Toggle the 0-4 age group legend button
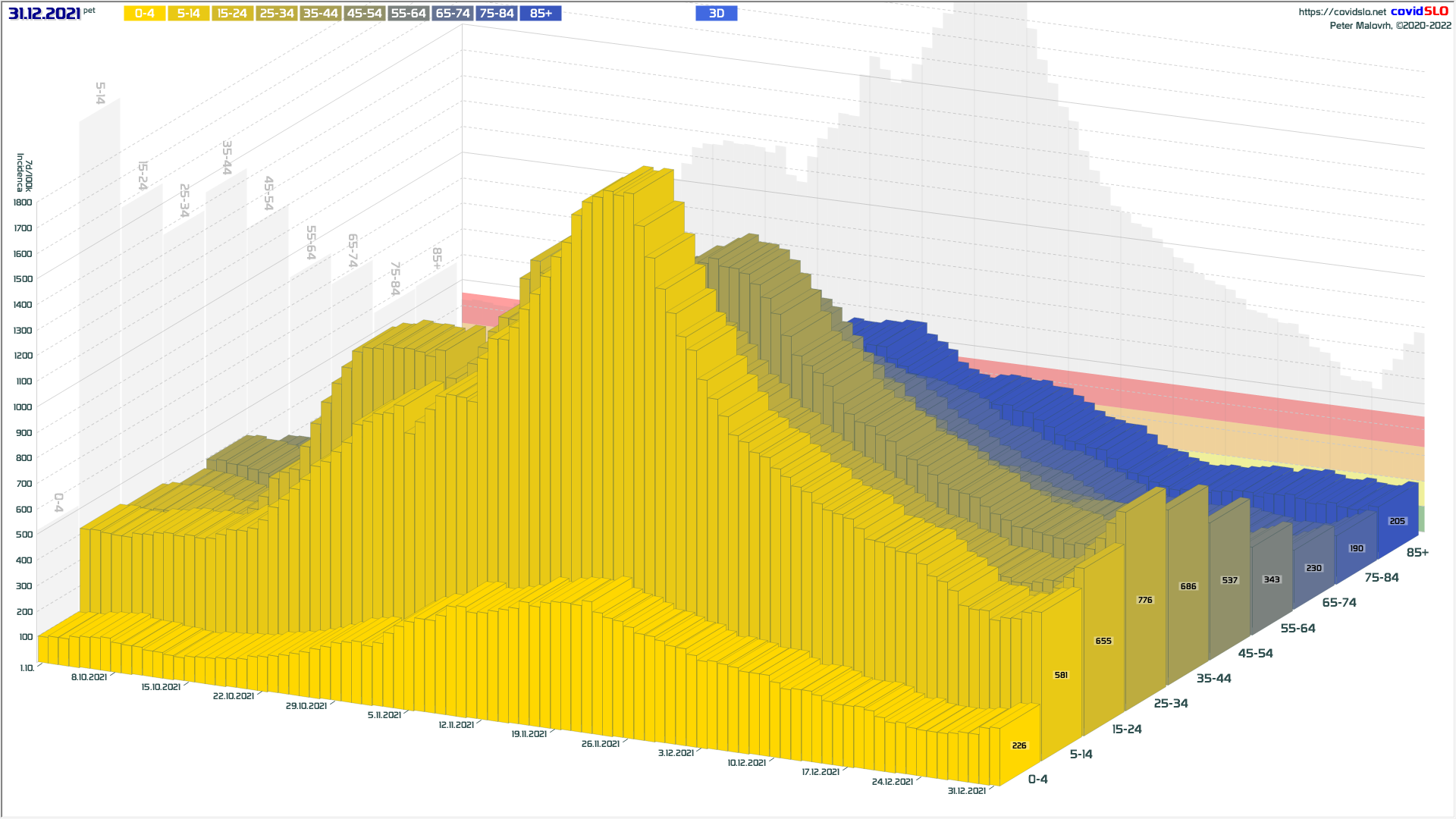The height and width of the screenshot is (819, 1456). click(x=145, y=14)
